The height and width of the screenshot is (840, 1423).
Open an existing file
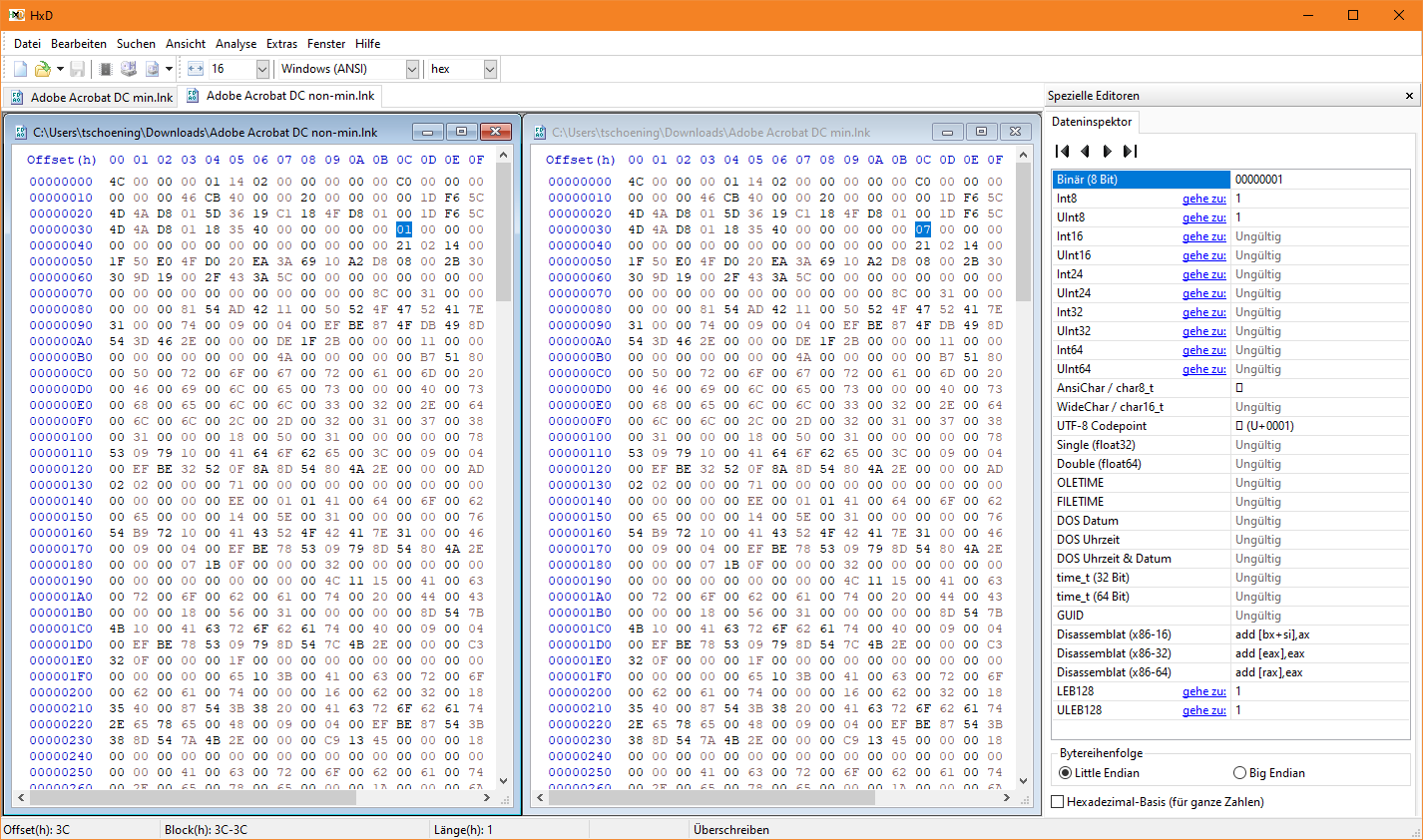point(41,68)
